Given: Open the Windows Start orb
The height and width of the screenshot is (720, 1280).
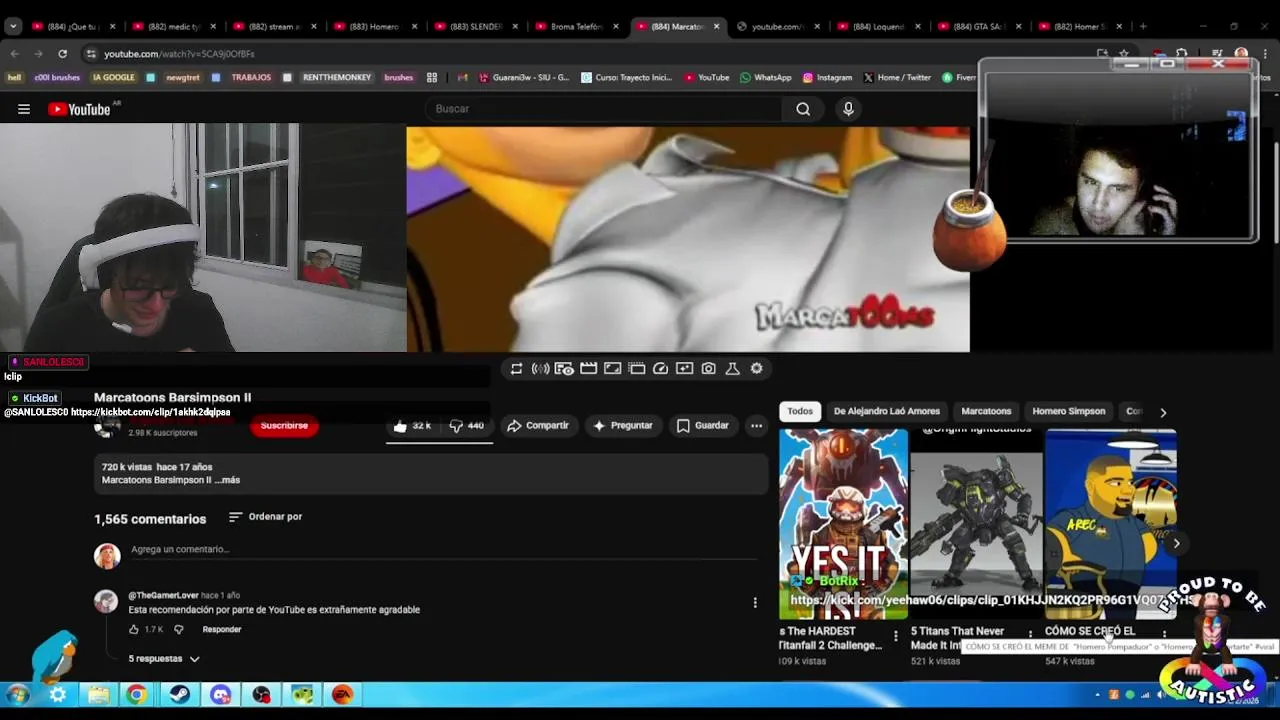Looking at the screenshot, I should (x=18, y=695).
